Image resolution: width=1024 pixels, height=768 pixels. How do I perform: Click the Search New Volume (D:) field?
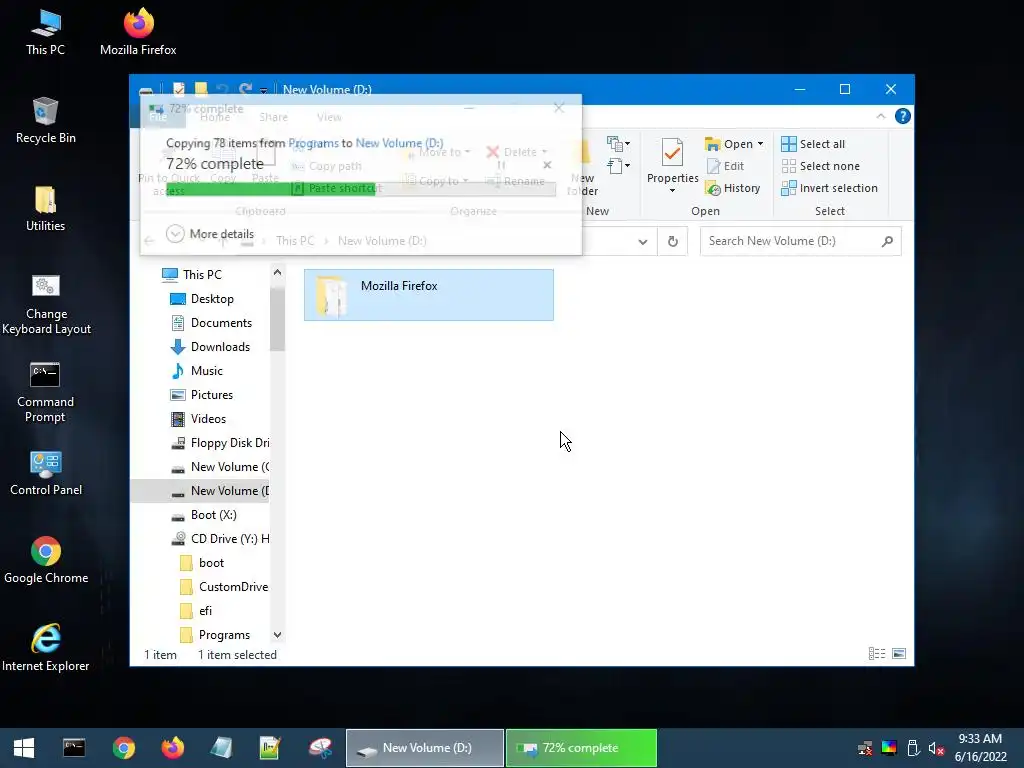[800, 241]
